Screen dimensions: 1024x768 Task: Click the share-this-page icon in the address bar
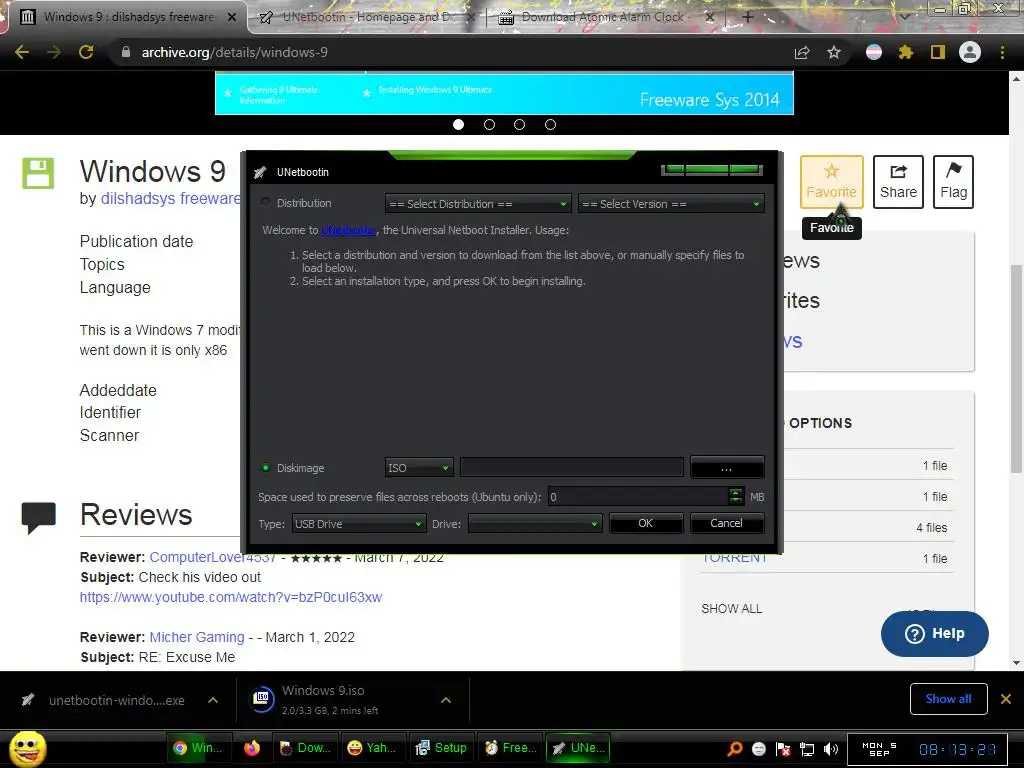pyautogui.click(x=802, y=52)
